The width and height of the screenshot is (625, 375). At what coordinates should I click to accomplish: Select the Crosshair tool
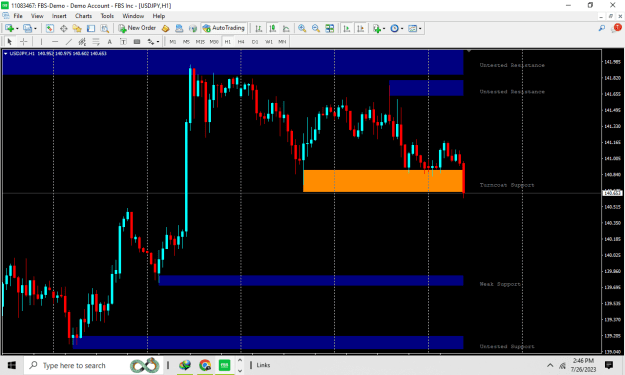point(24,41)
